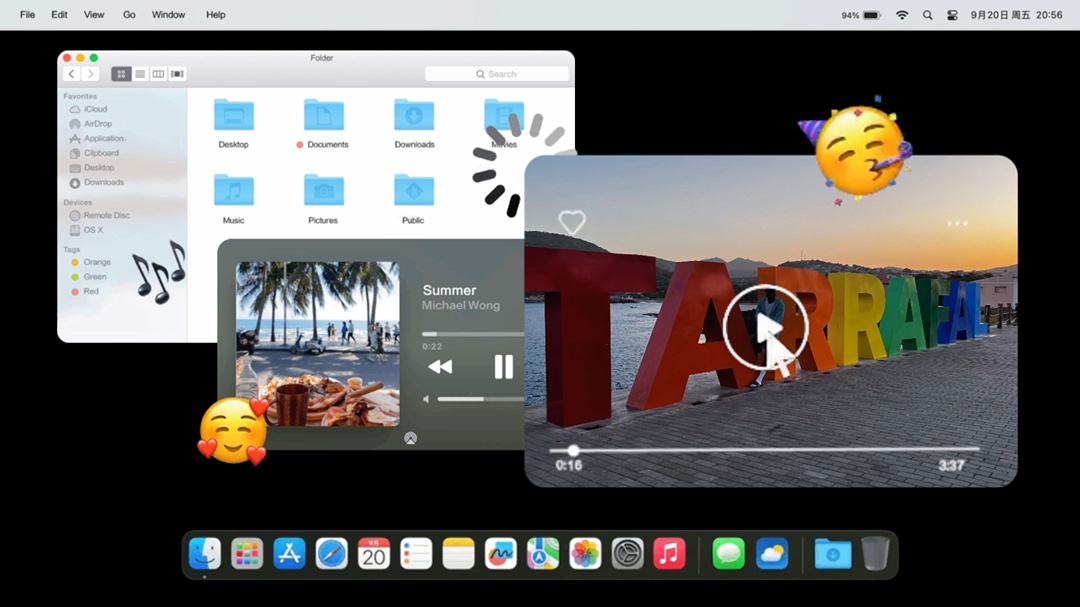Play the Tarrafal video
1080x607 pixels.
click(765, 327)
